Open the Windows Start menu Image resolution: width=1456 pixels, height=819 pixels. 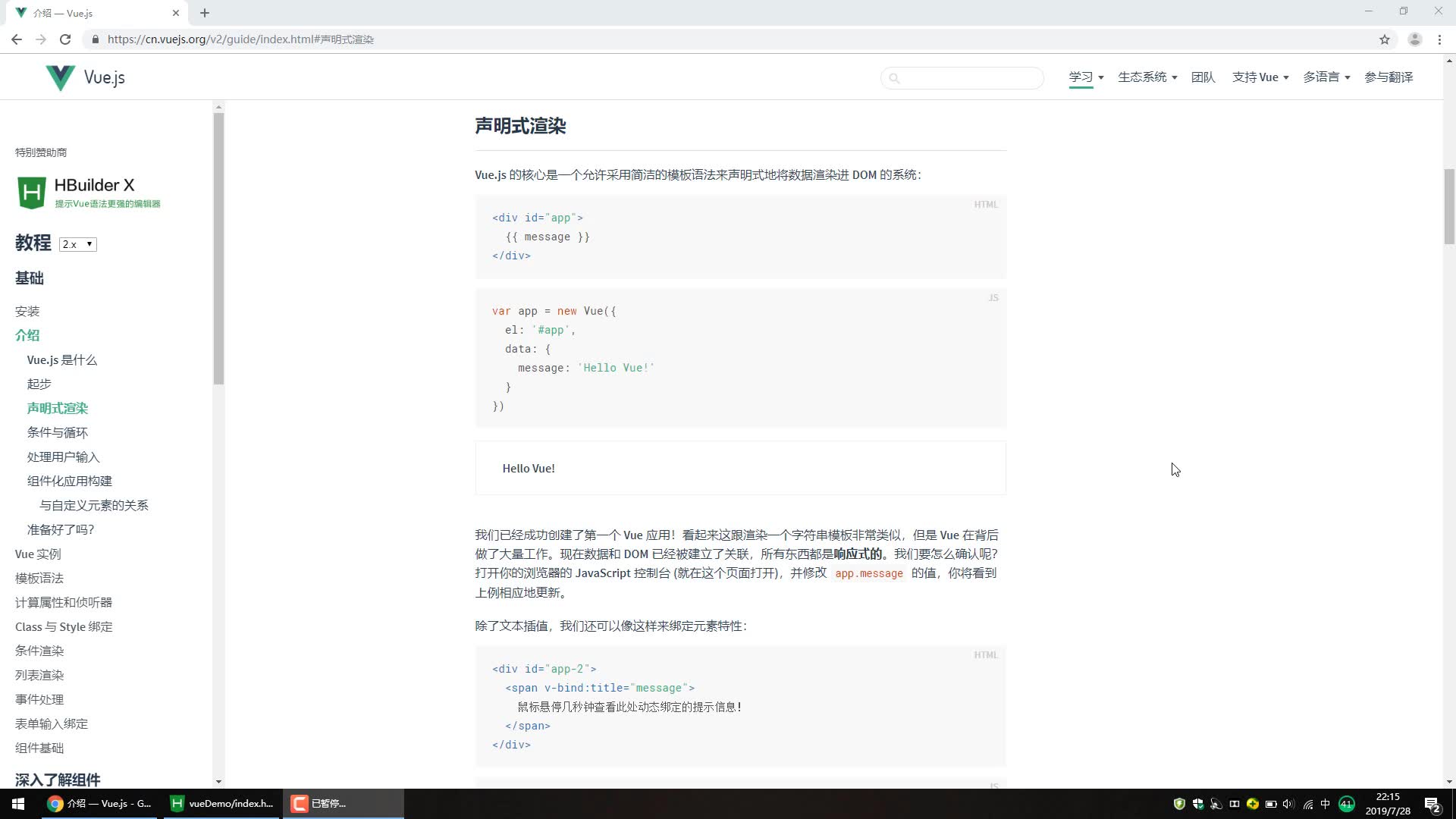[x=18, y=804]
